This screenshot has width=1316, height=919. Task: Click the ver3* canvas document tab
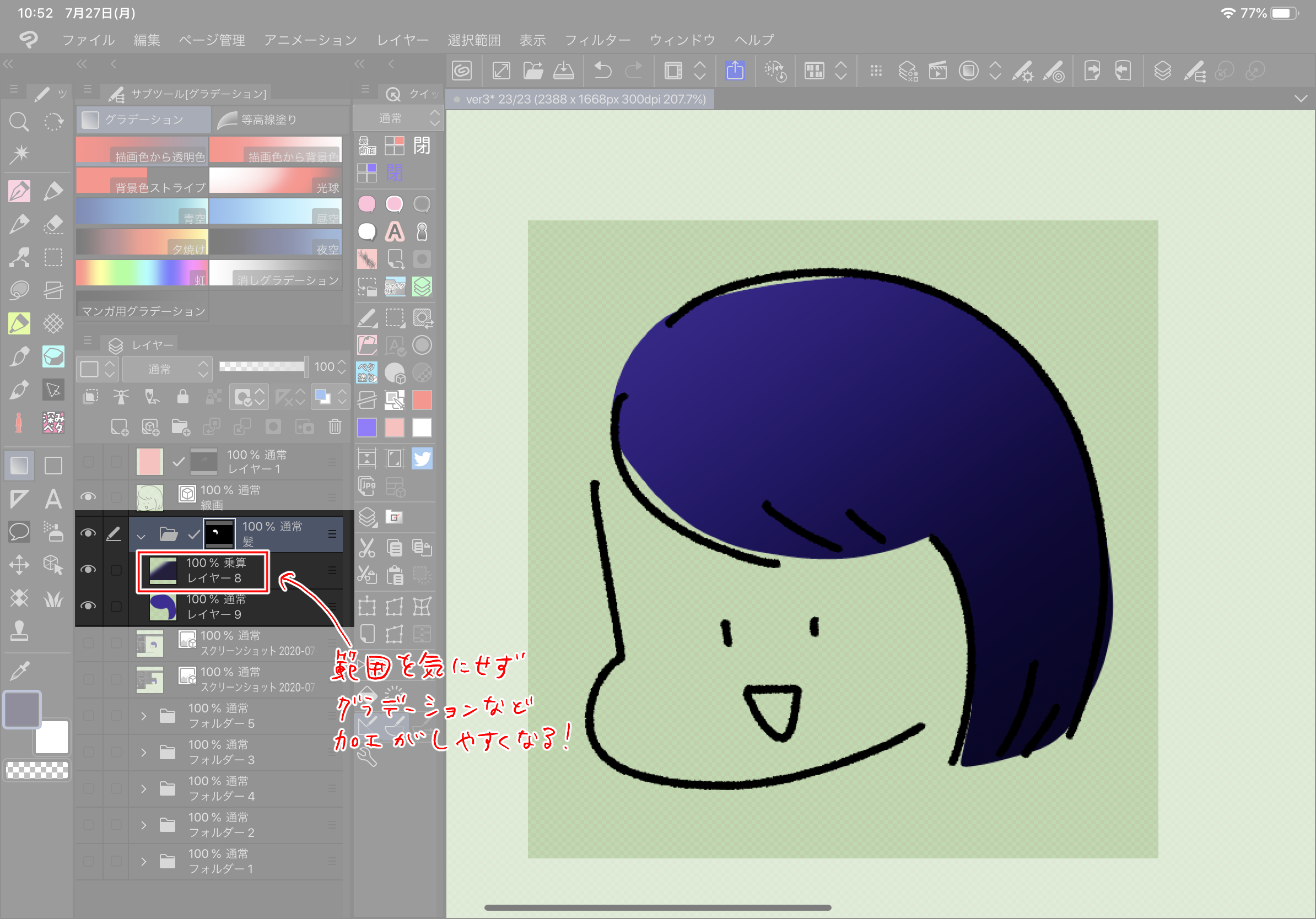click(581, 99)
